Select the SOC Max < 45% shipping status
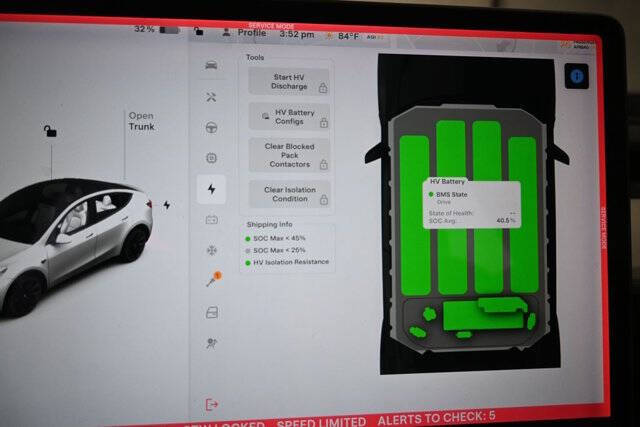This screenshot has width=640, height=427. click(x=276, y=238)
